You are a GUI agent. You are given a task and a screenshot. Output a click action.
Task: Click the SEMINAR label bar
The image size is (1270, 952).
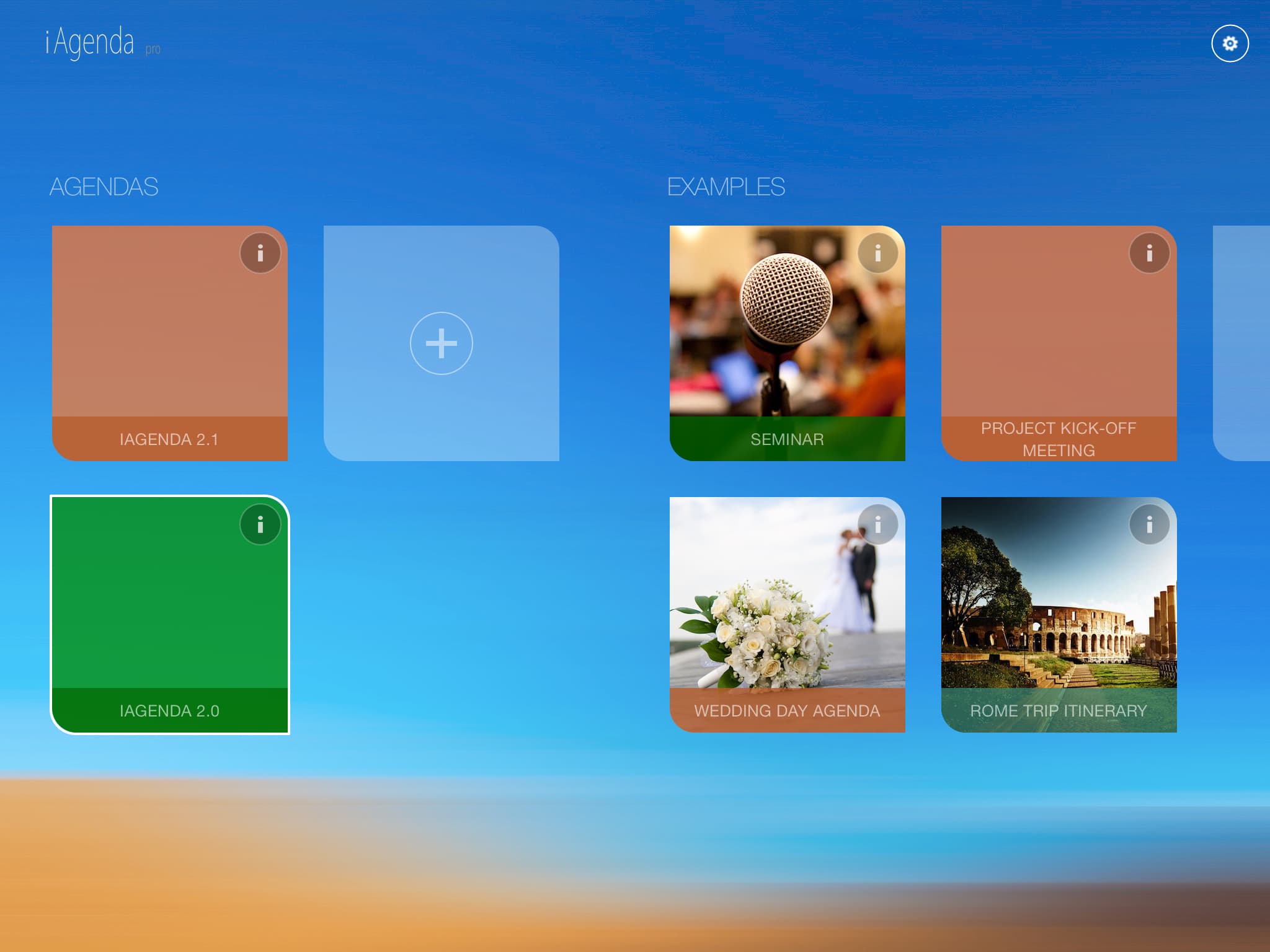tap(787, 439)
